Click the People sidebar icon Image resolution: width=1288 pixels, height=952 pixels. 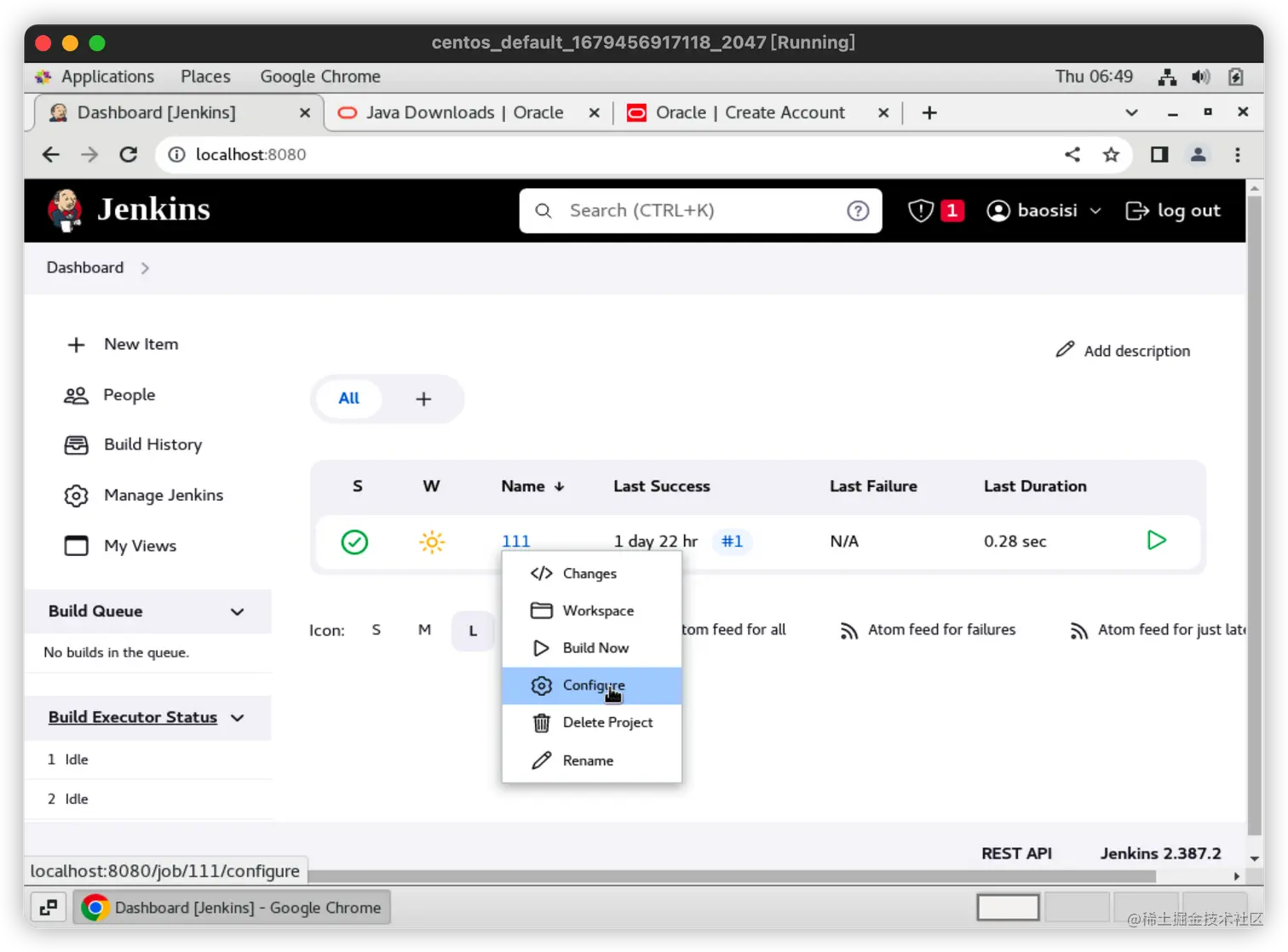[x=77, y=395]
